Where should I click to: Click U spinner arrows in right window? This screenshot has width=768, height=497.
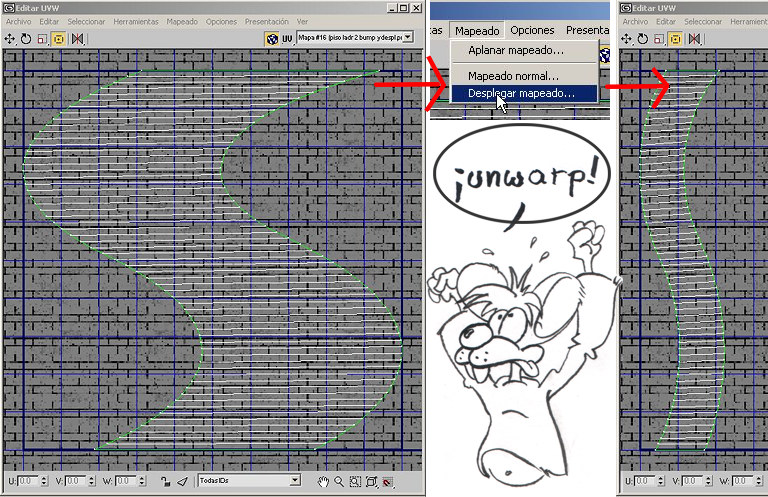(661, 481)
